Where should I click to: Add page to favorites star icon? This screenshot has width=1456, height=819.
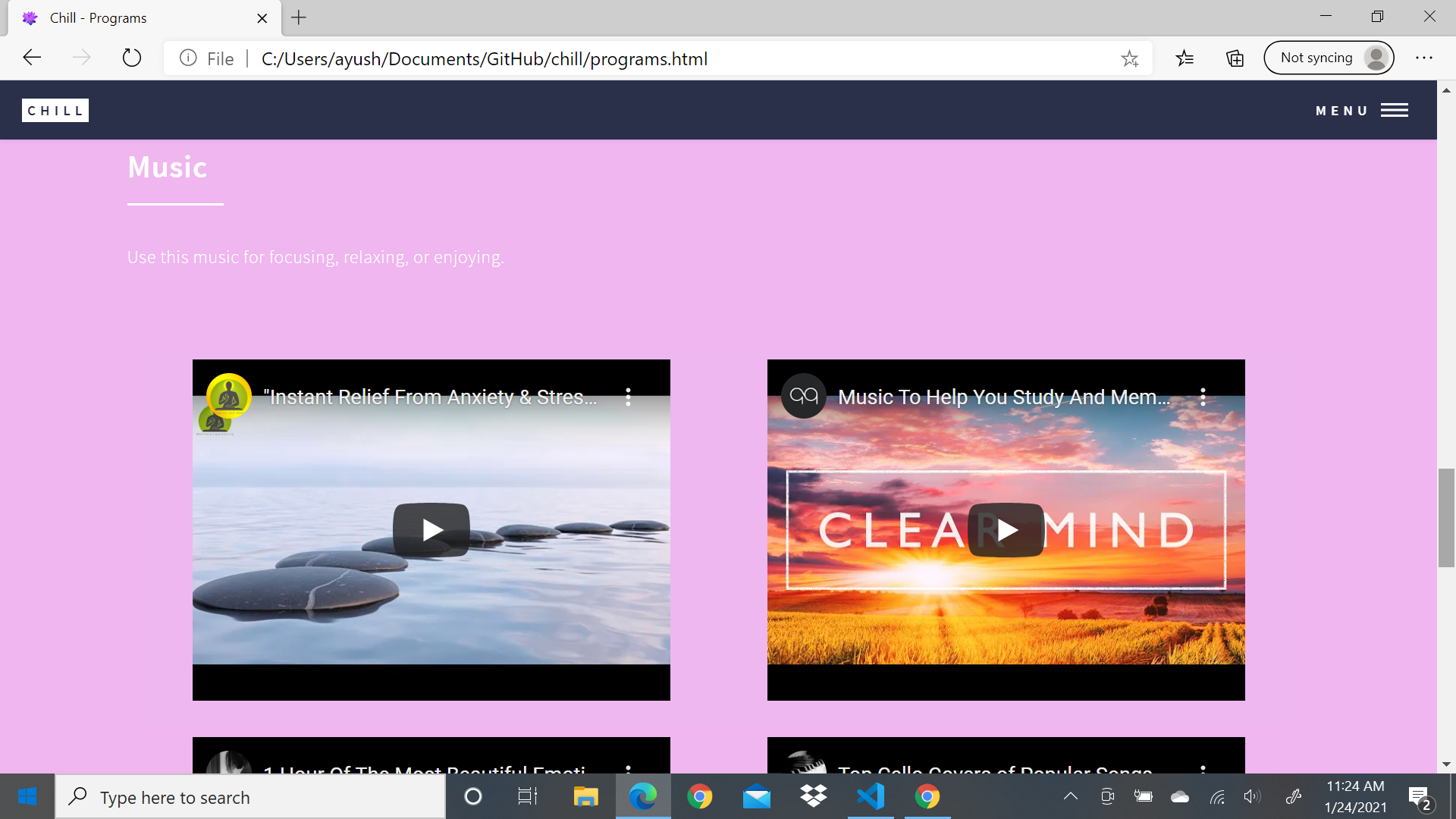coord(1129,58)
